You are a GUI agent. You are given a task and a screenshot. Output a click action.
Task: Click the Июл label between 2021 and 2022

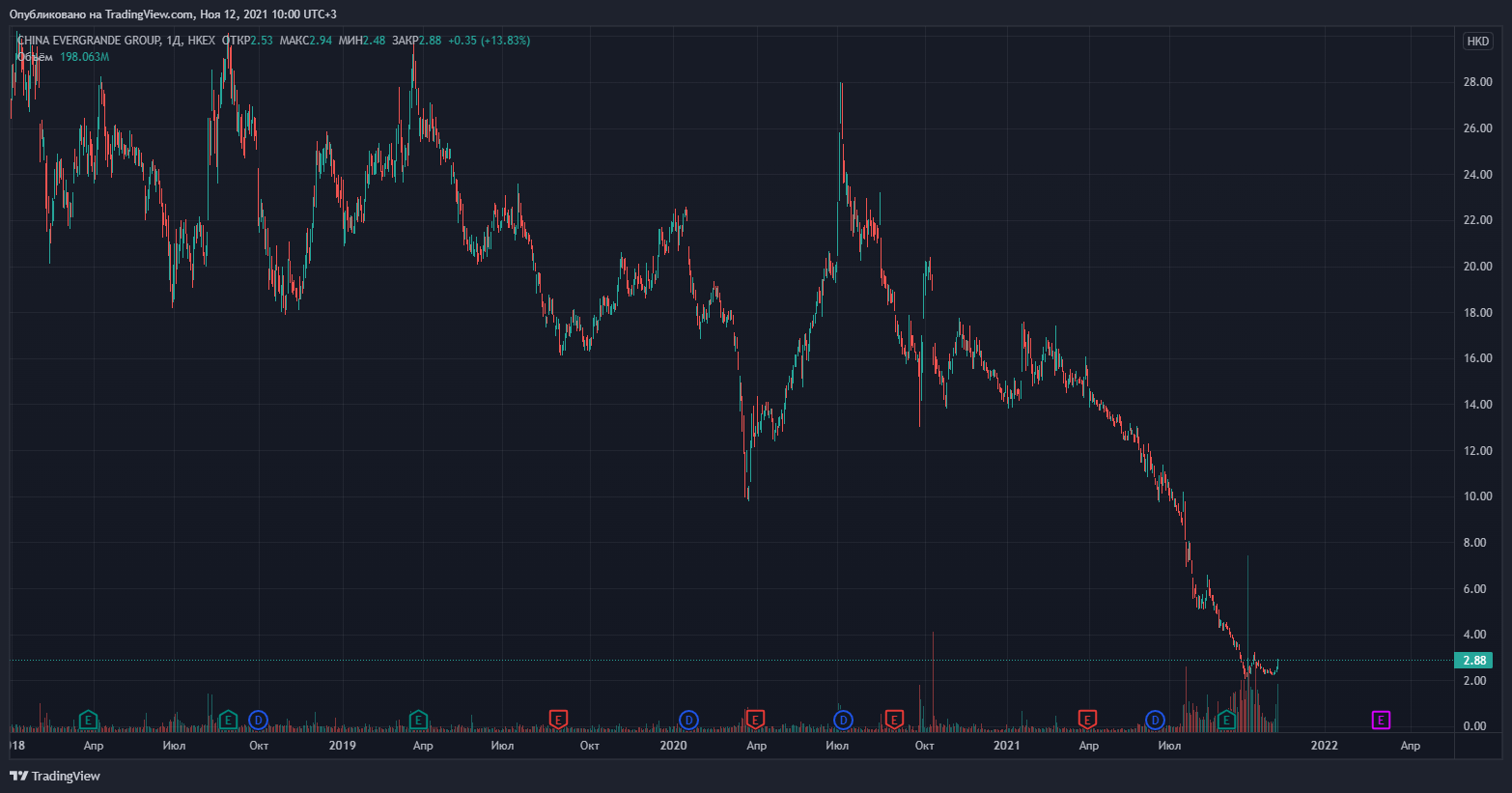1169,746
